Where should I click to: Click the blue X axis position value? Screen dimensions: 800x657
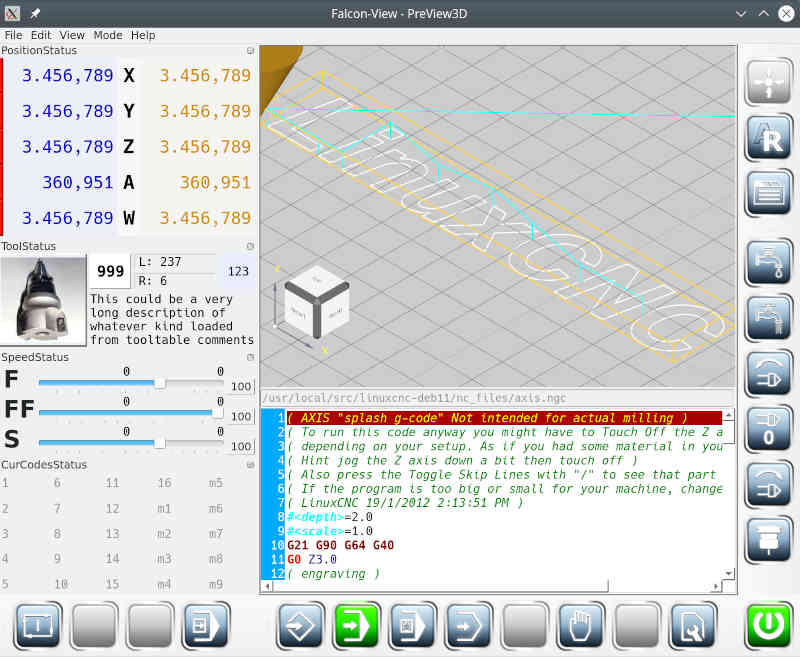tap(67, 75)
